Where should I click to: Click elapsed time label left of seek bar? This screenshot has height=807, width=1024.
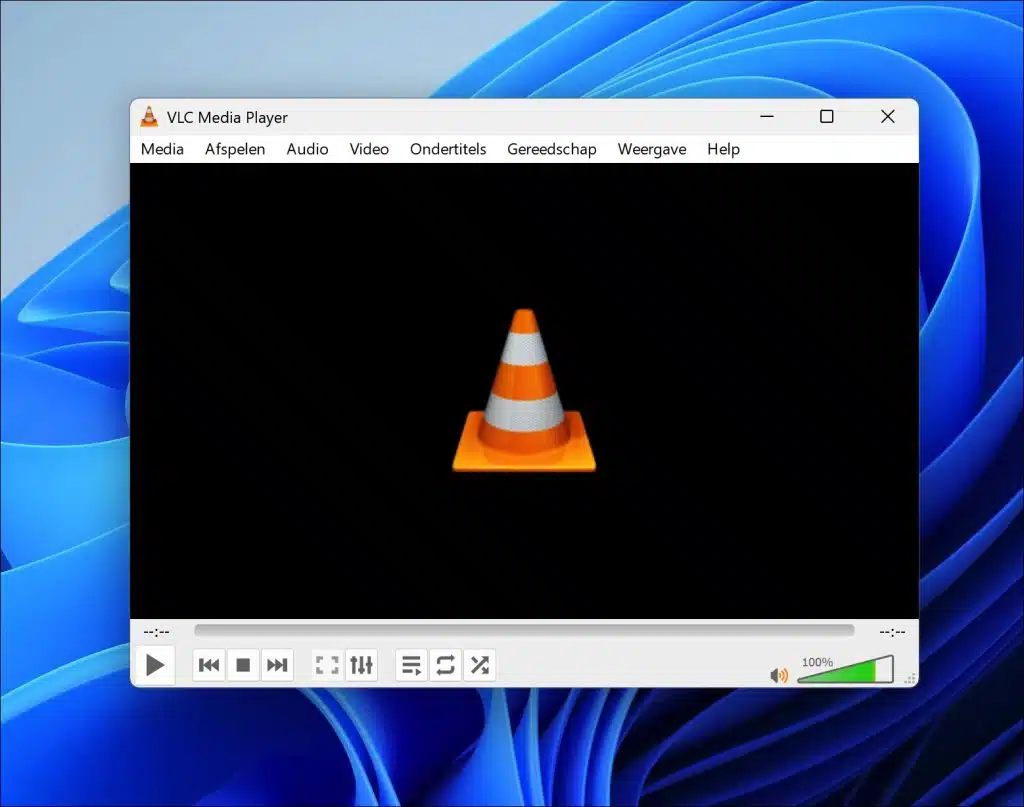pyautogui.click(x=156, y=631)
